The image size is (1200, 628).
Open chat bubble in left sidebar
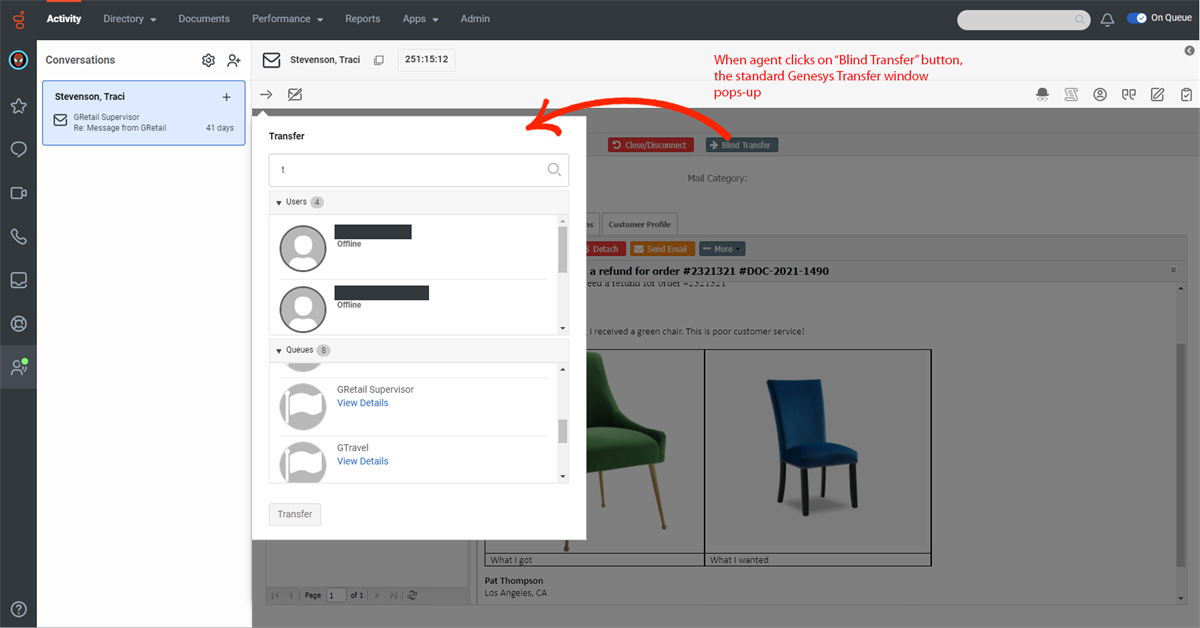pos(18,149)
